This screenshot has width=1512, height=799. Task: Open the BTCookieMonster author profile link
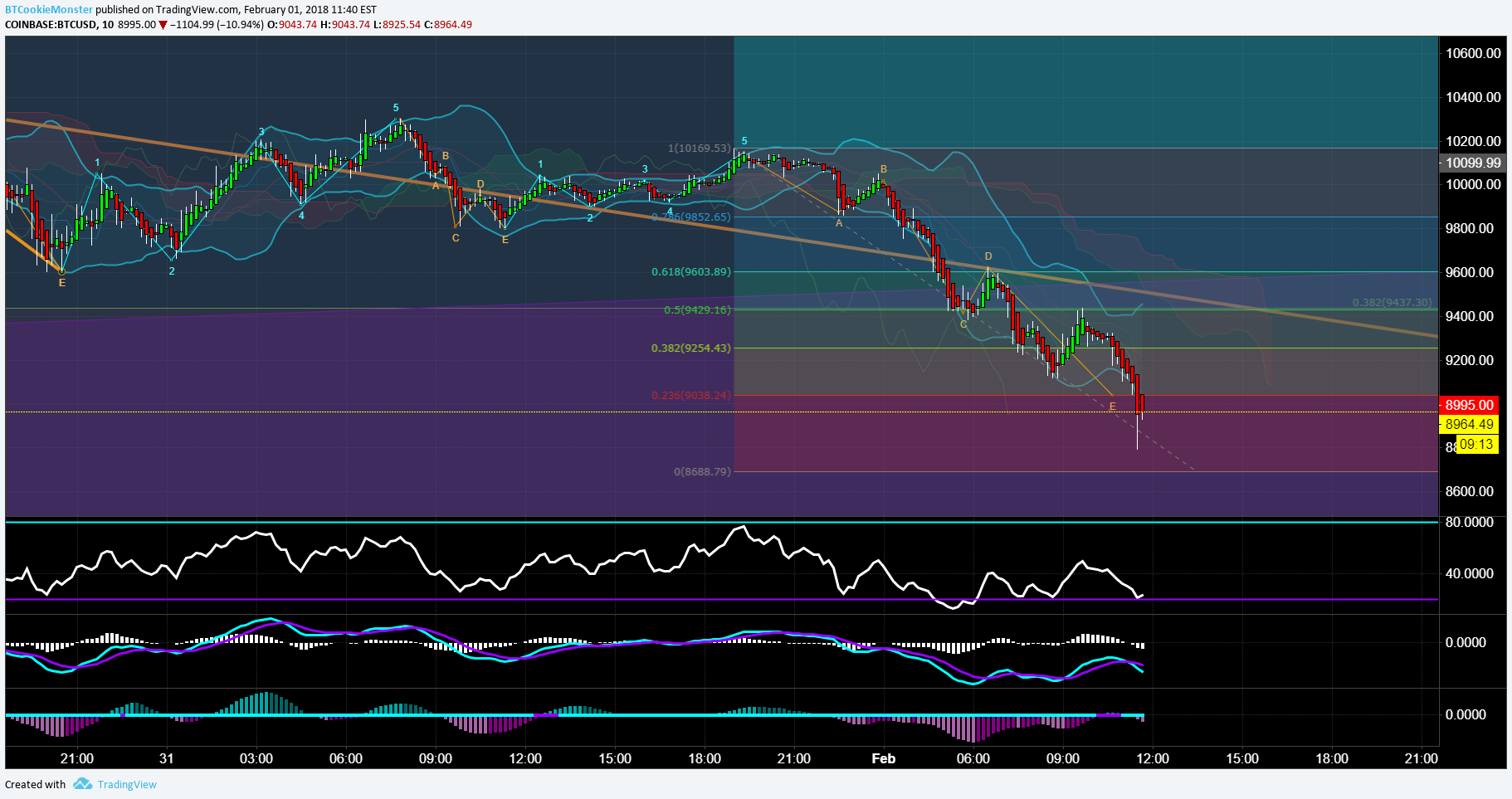[49, 10]
